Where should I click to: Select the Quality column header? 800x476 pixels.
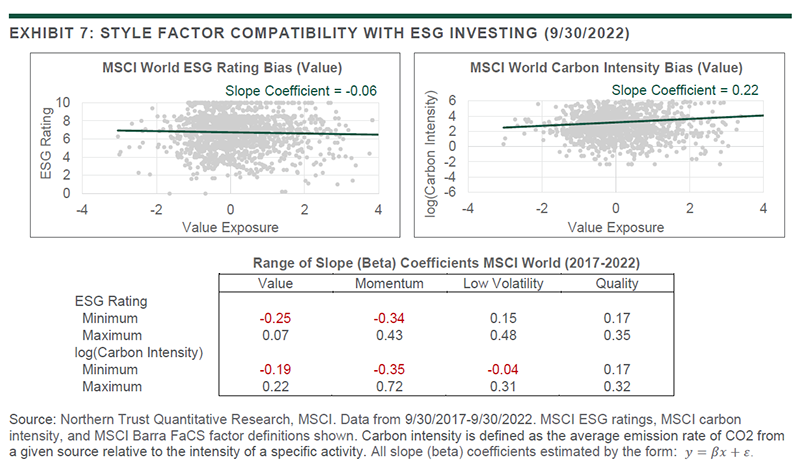click(x=618, y=283)
